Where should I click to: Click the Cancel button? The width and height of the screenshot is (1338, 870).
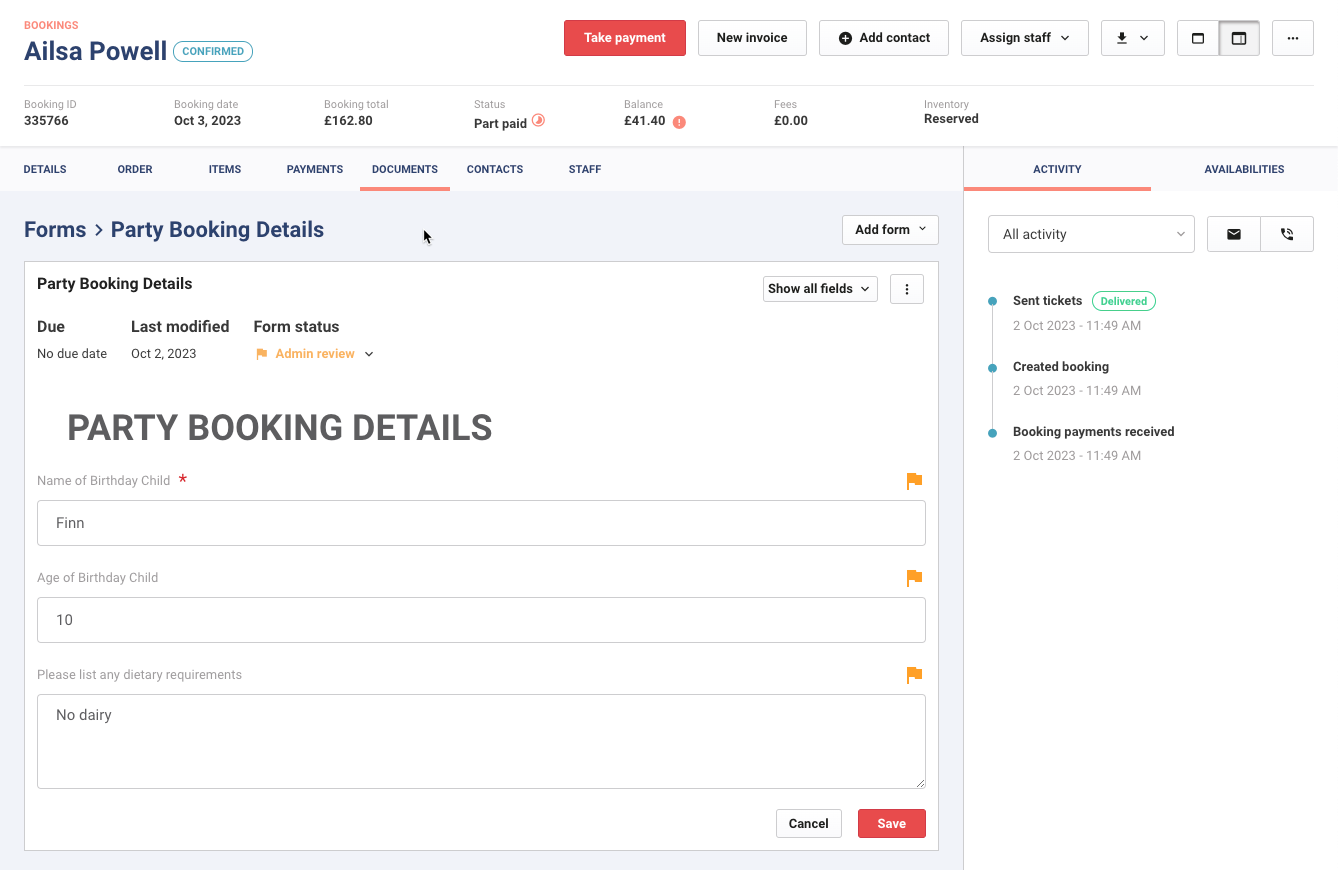point(808,824)
